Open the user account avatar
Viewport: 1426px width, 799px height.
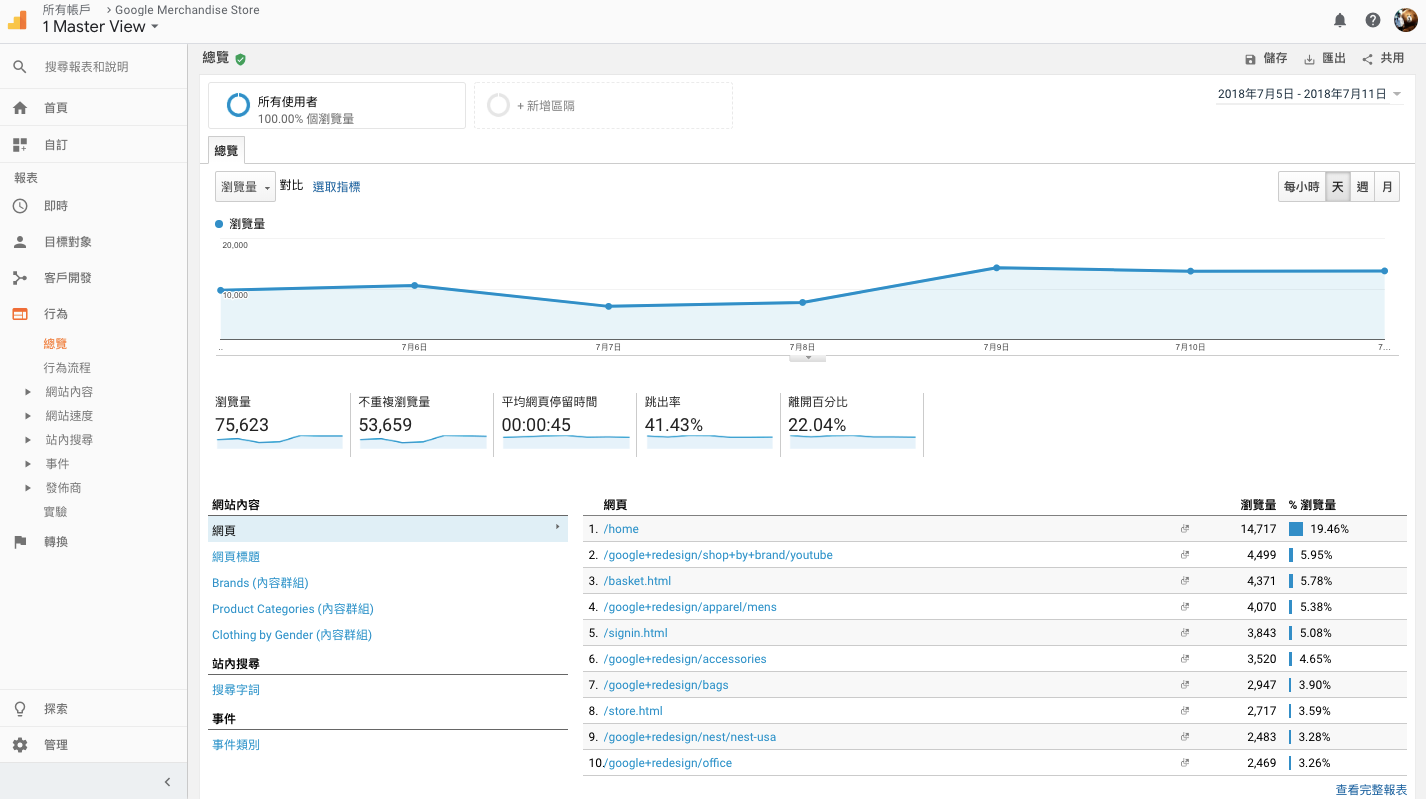tap(1406, 20)
